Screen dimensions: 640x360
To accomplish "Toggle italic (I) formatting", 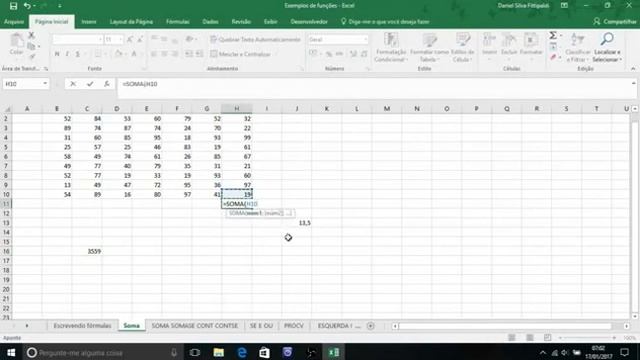I will (67, 54).
